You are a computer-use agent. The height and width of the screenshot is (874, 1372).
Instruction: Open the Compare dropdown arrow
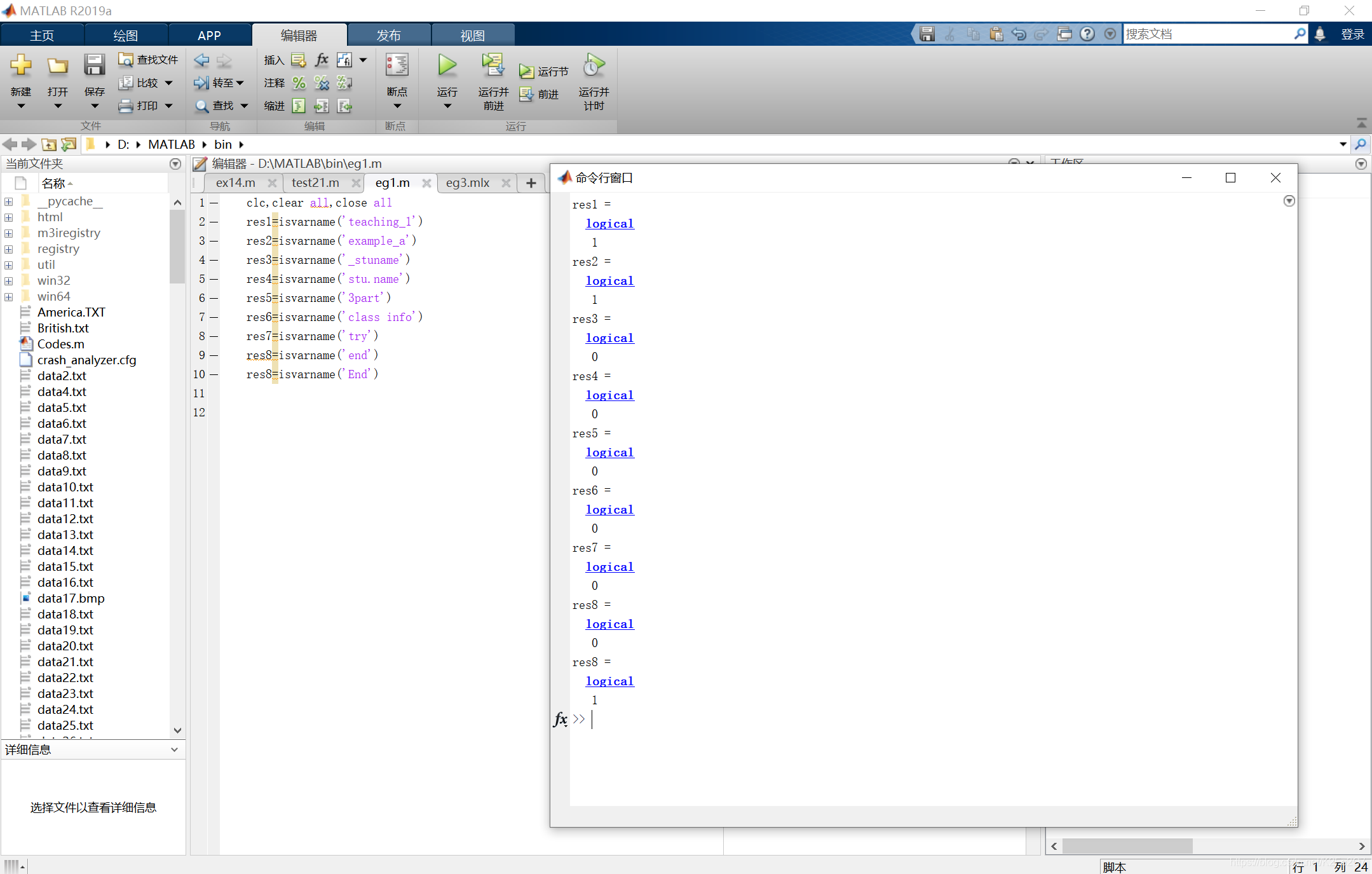(x=169, y=83)
